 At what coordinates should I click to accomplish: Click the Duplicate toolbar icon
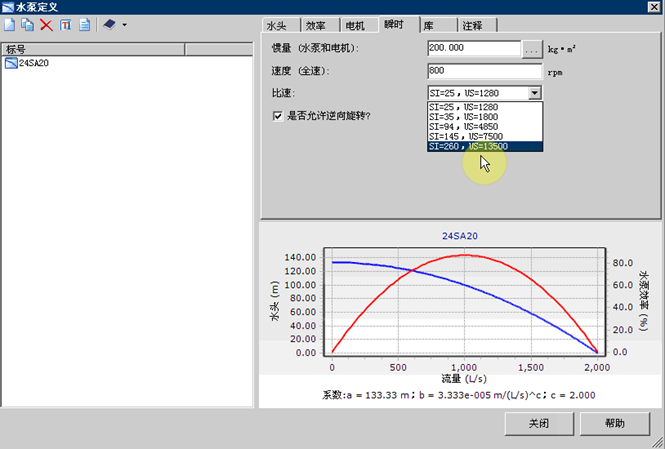click(27, 25)
